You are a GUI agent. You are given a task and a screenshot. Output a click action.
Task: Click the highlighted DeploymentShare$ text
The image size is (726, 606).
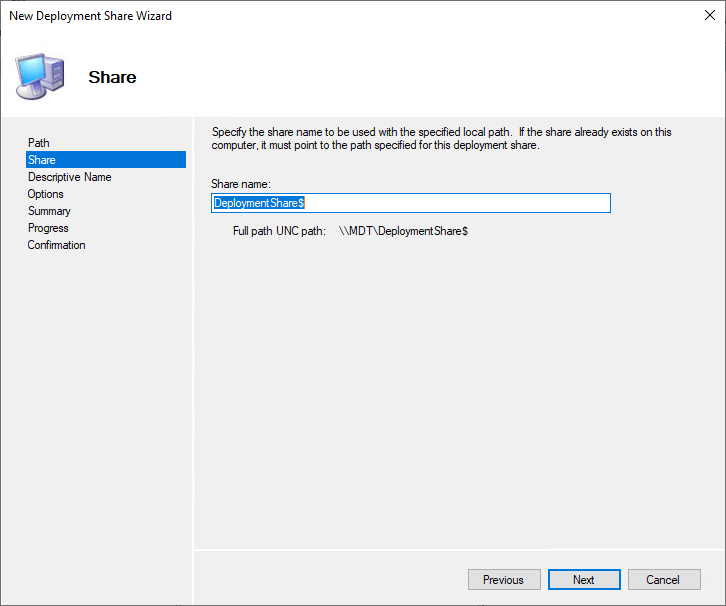(259, 203)
